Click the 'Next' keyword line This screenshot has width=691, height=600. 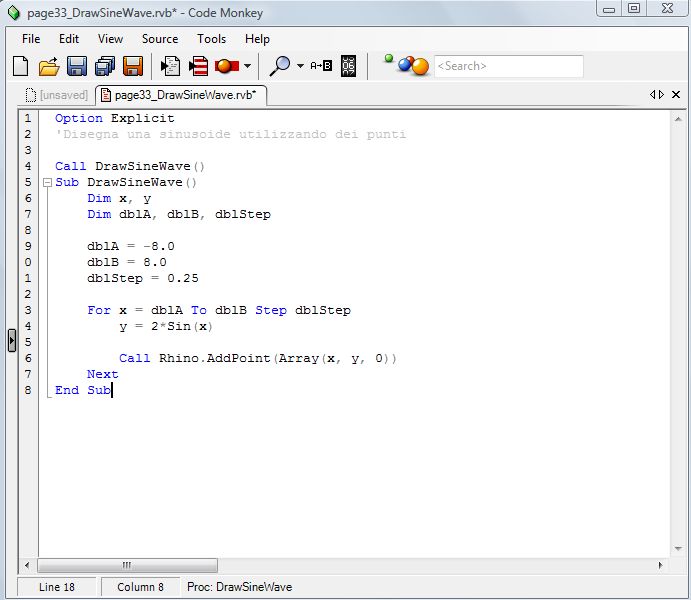click(103, 374)
